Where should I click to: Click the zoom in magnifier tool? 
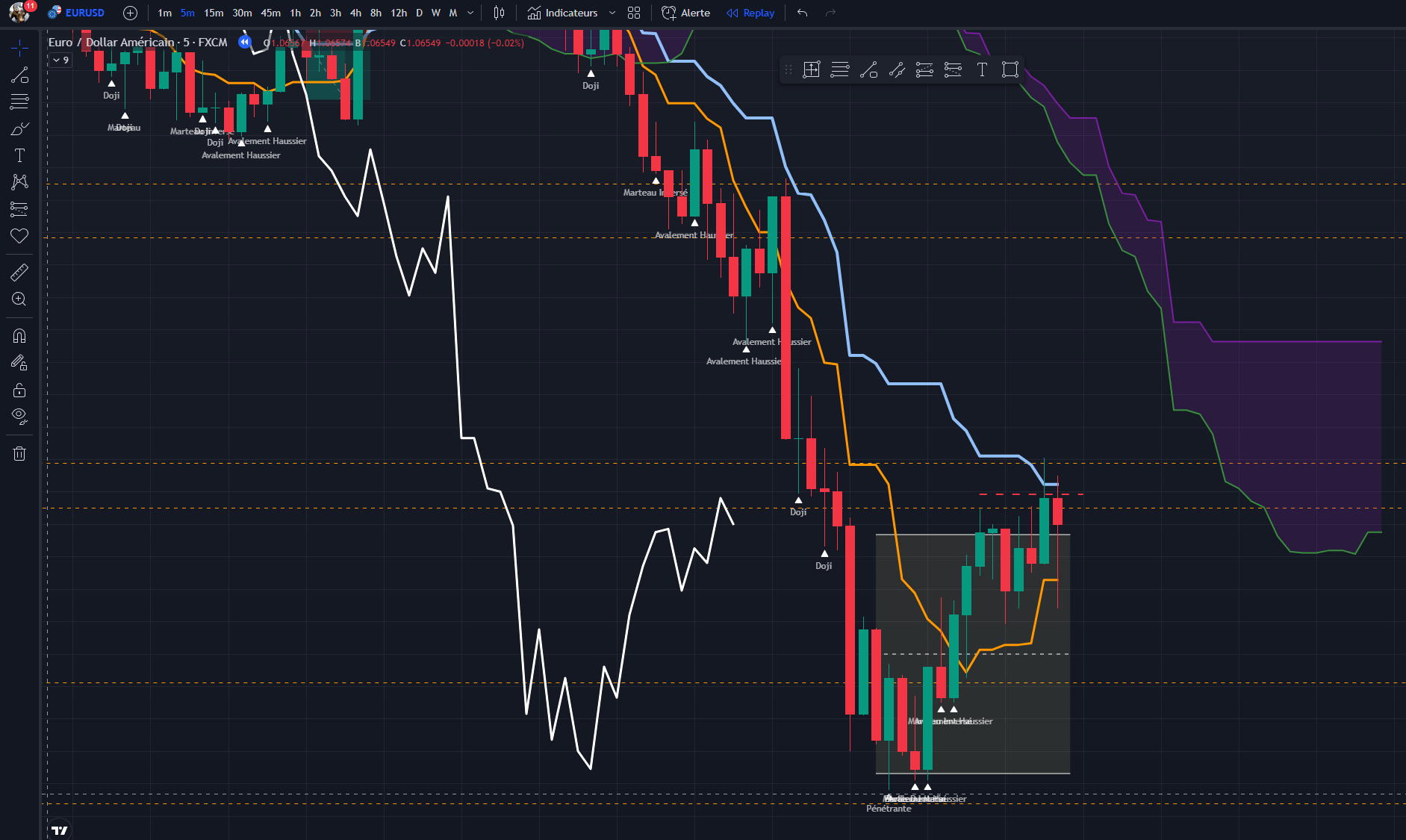click(x=19, y=299)
